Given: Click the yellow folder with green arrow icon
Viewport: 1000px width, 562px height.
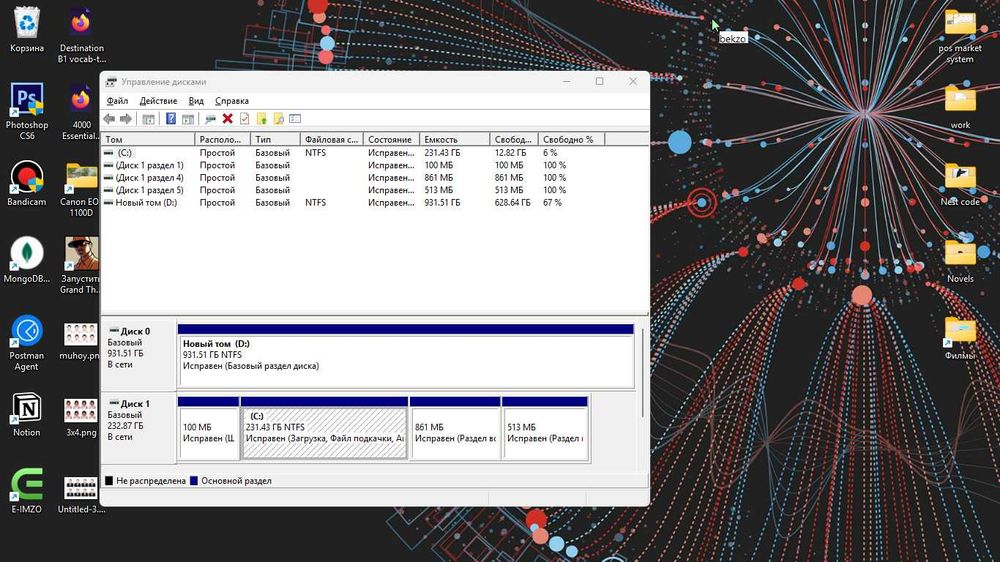Looking at the screenshot, I should pos(261,119).
